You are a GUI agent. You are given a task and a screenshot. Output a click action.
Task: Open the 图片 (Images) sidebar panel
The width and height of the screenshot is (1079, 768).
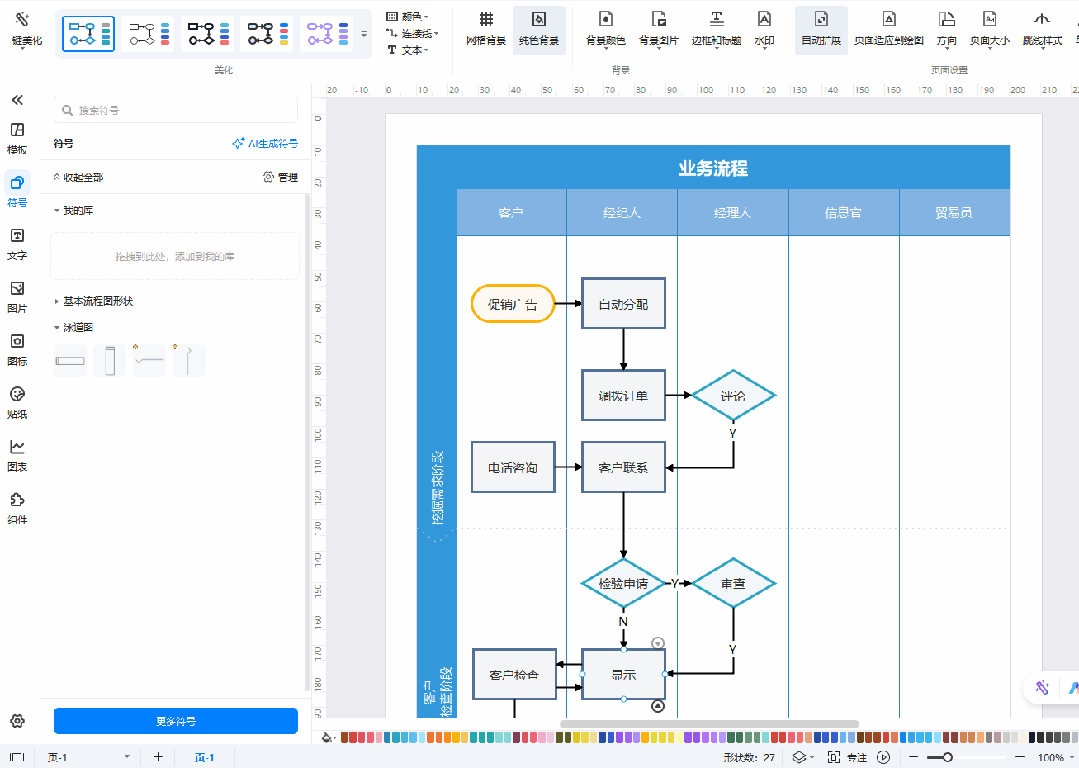[17, 296]
